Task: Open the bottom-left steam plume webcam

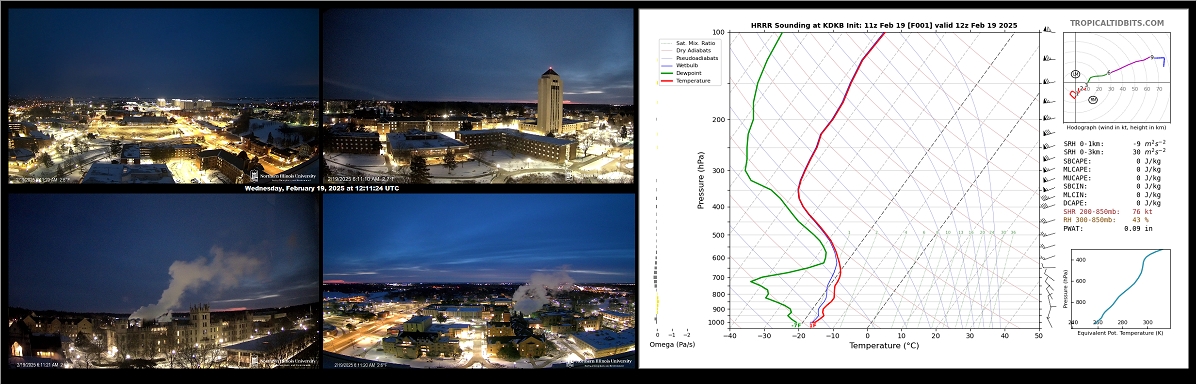Action: coord(163,281)
